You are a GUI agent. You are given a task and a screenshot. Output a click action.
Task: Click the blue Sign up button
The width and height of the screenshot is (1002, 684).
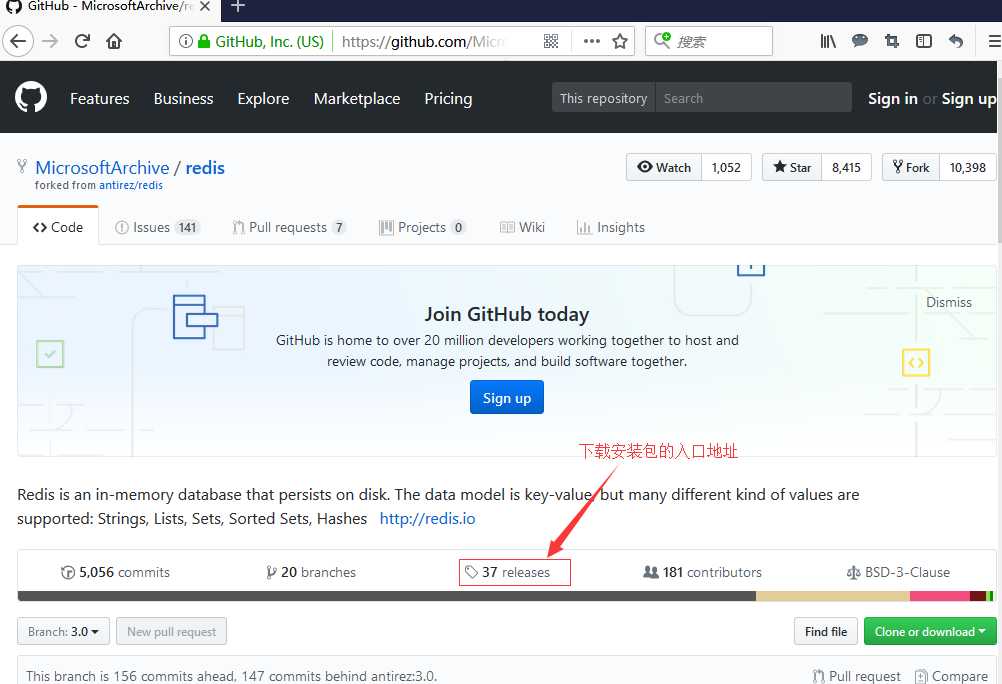tap(507, 398)
